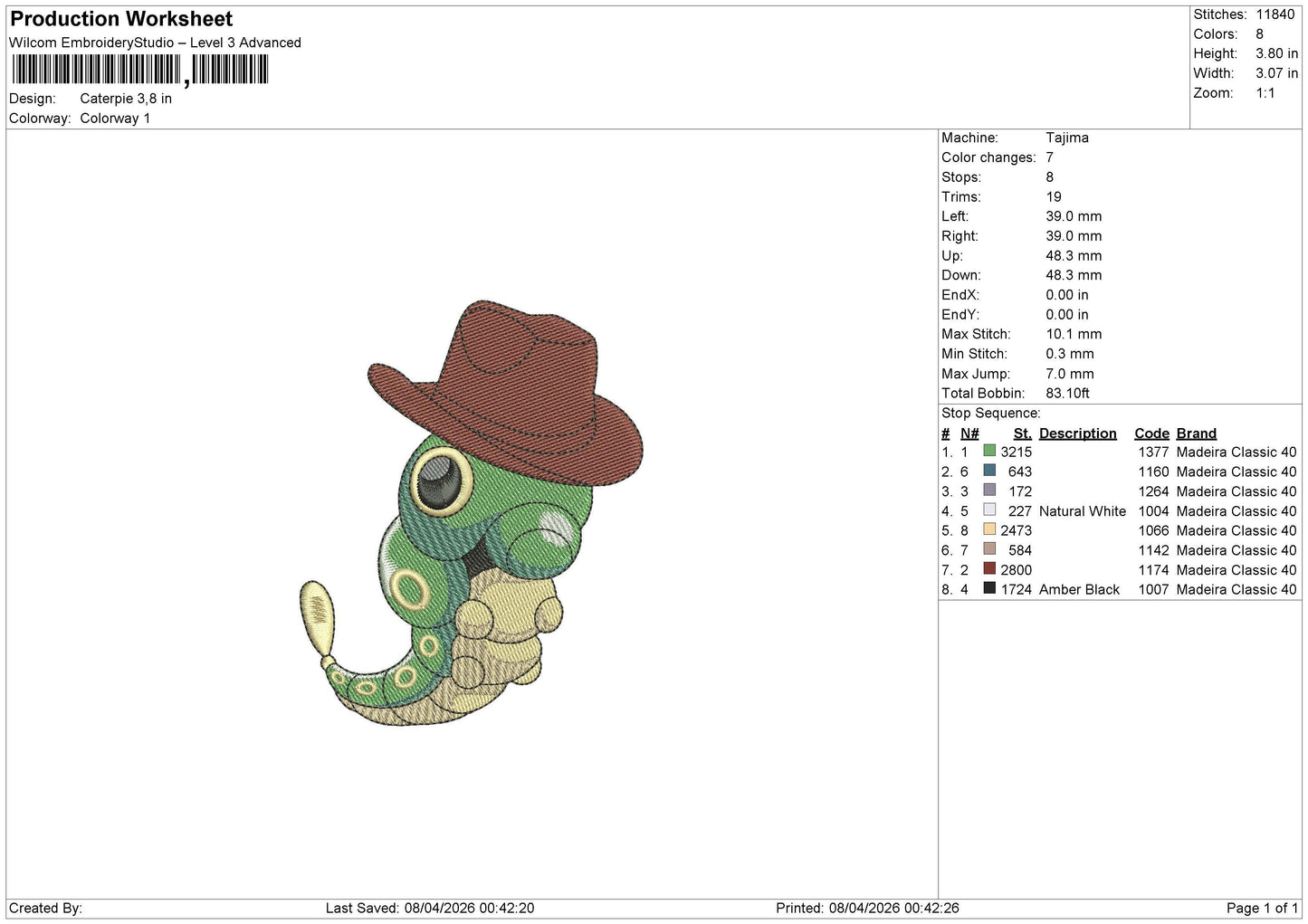Click stitch count 3215 in row 1
The width and height of the screenshot is (1308, 924).
click(x=1017, y=452)
